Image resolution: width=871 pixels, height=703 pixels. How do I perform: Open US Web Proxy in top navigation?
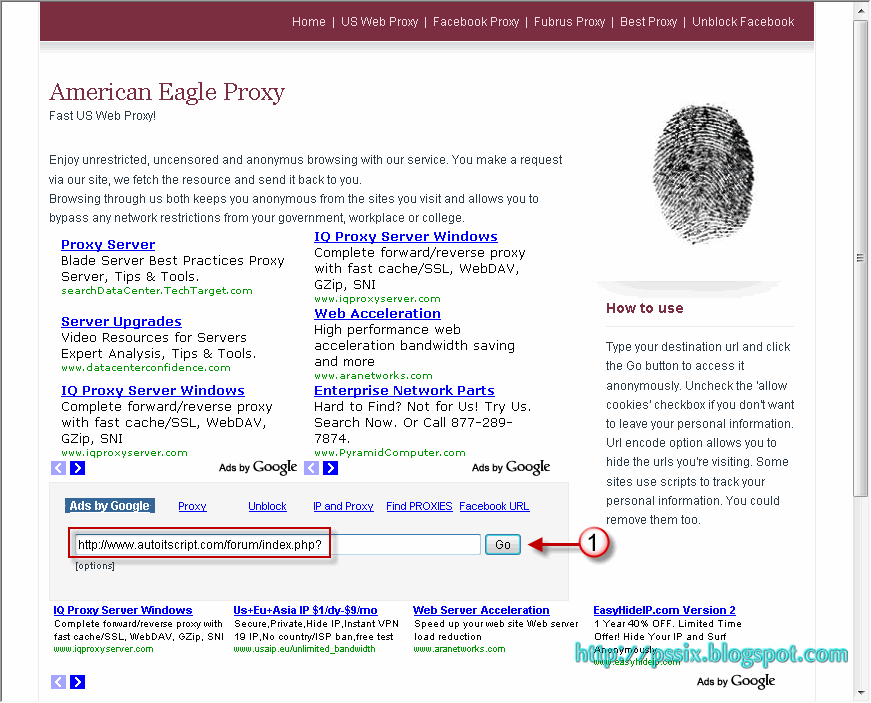coord(379,22)
